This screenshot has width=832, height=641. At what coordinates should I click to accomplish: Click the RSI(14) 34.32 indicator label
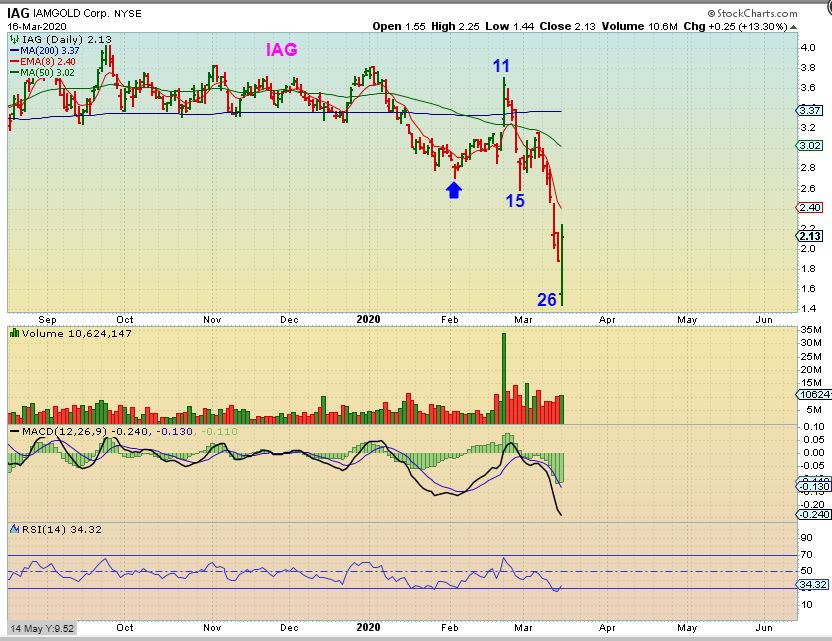pyautogui.click(x=62, y=530)
